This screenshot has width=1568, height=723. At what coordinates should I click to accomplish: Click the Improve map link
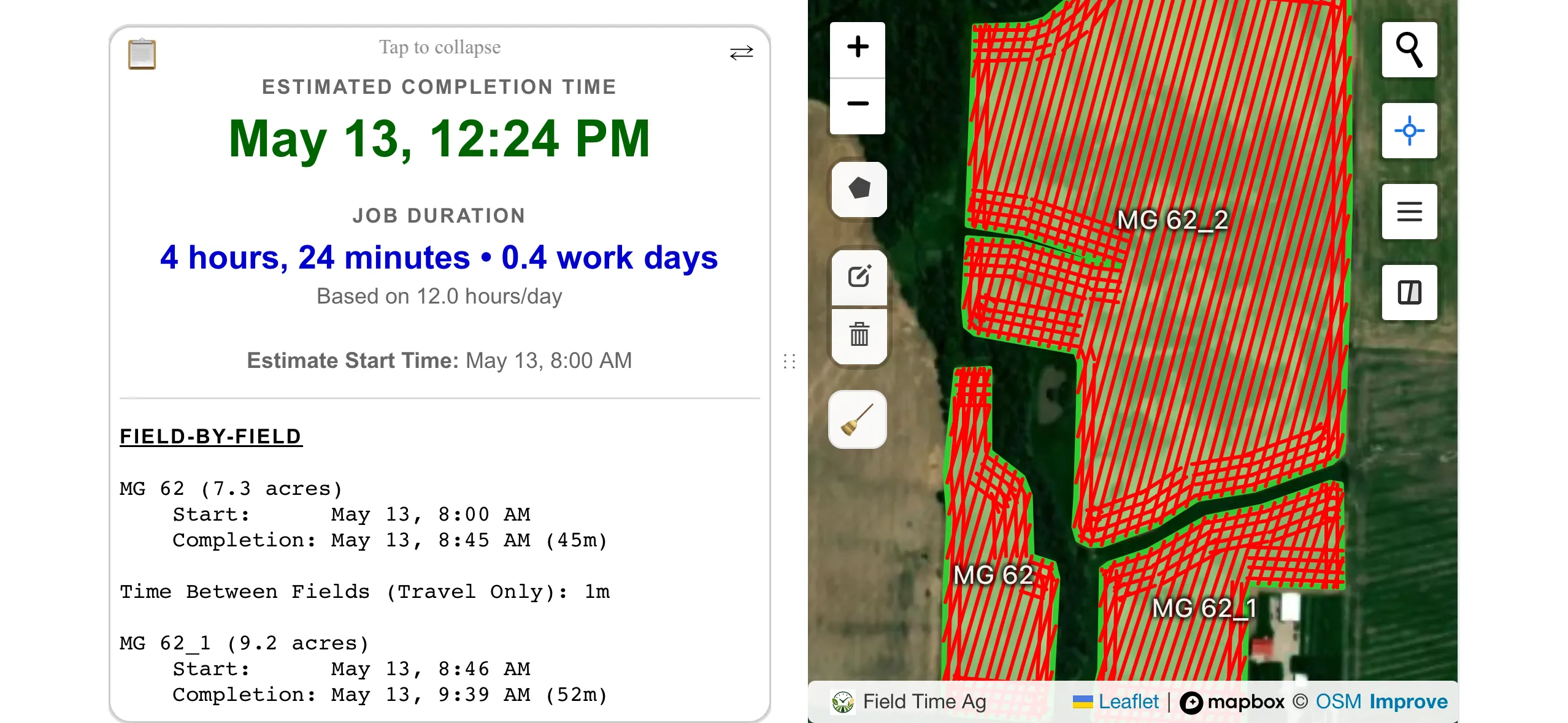pos(1408,702)
